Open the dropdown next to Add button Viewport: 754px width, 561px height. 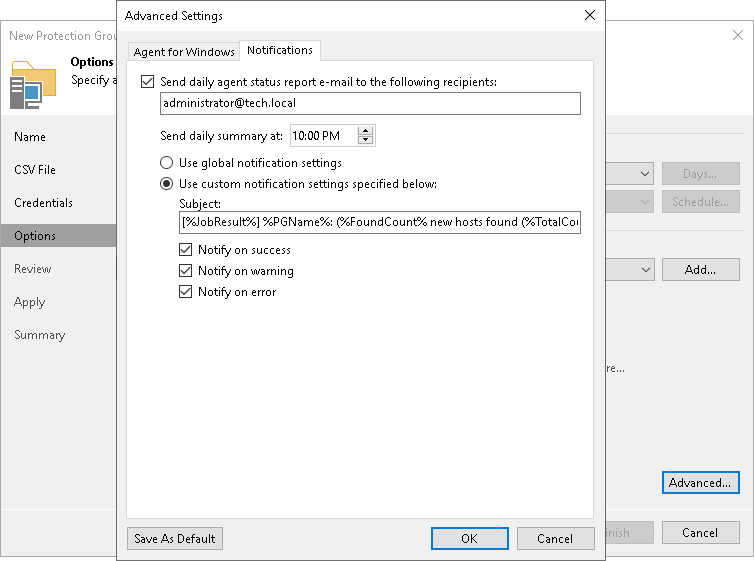click(x=645, y=270)
